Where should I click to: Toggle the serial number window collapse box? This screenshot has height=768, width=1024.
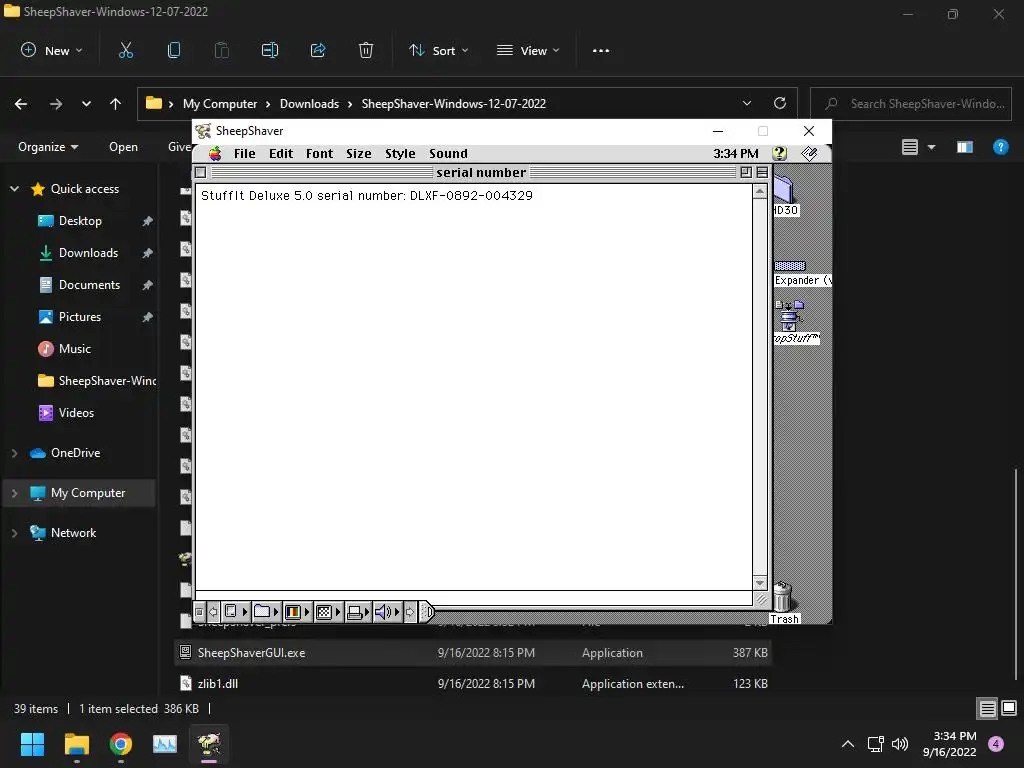(x=762, y=172)
